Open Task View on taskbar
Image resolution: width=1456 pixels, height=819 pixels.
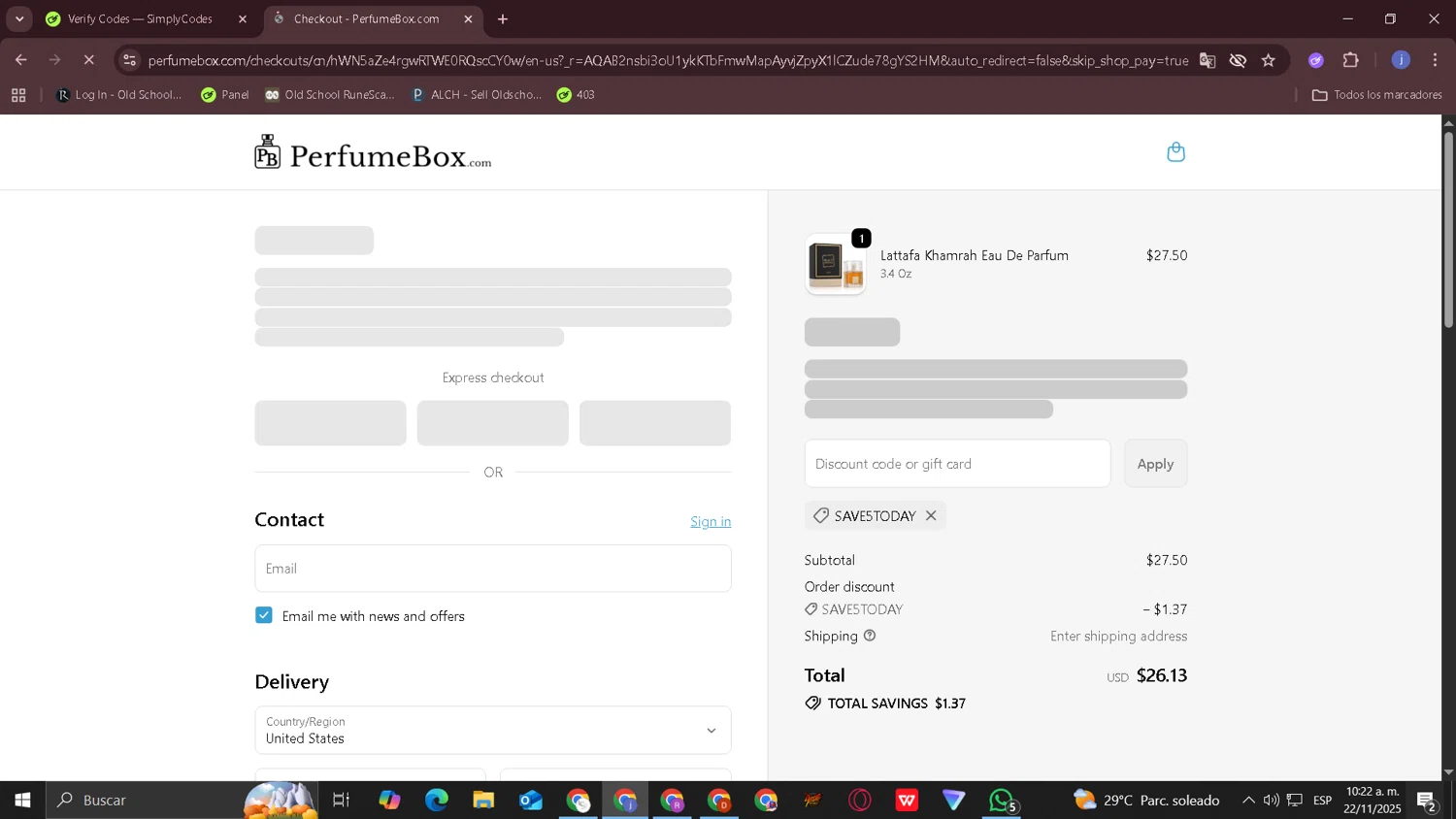point(341,801)
